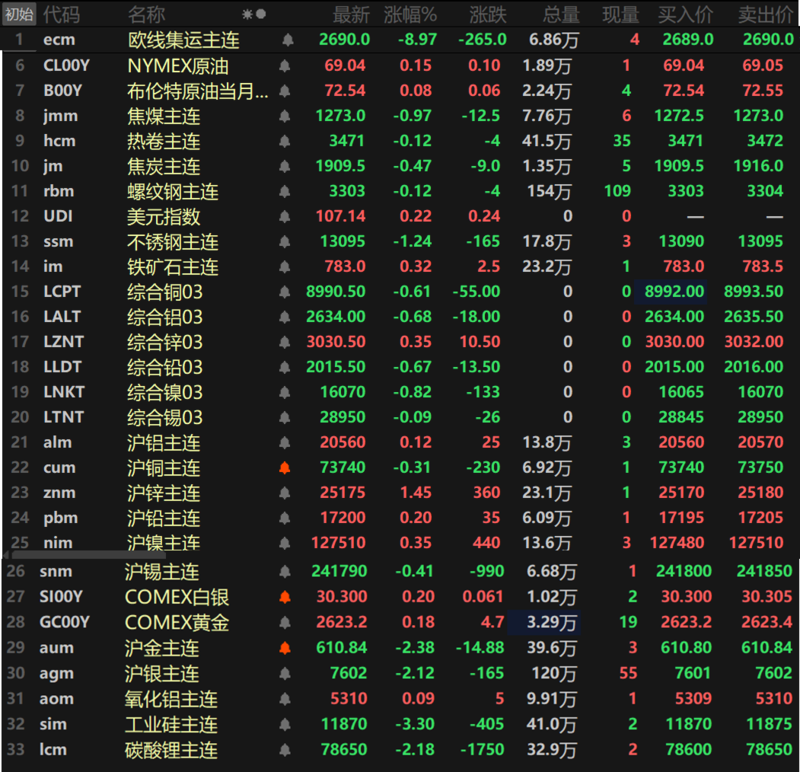
Task: Sort by the 卖出价 column header
Action: tap(765, 15)
